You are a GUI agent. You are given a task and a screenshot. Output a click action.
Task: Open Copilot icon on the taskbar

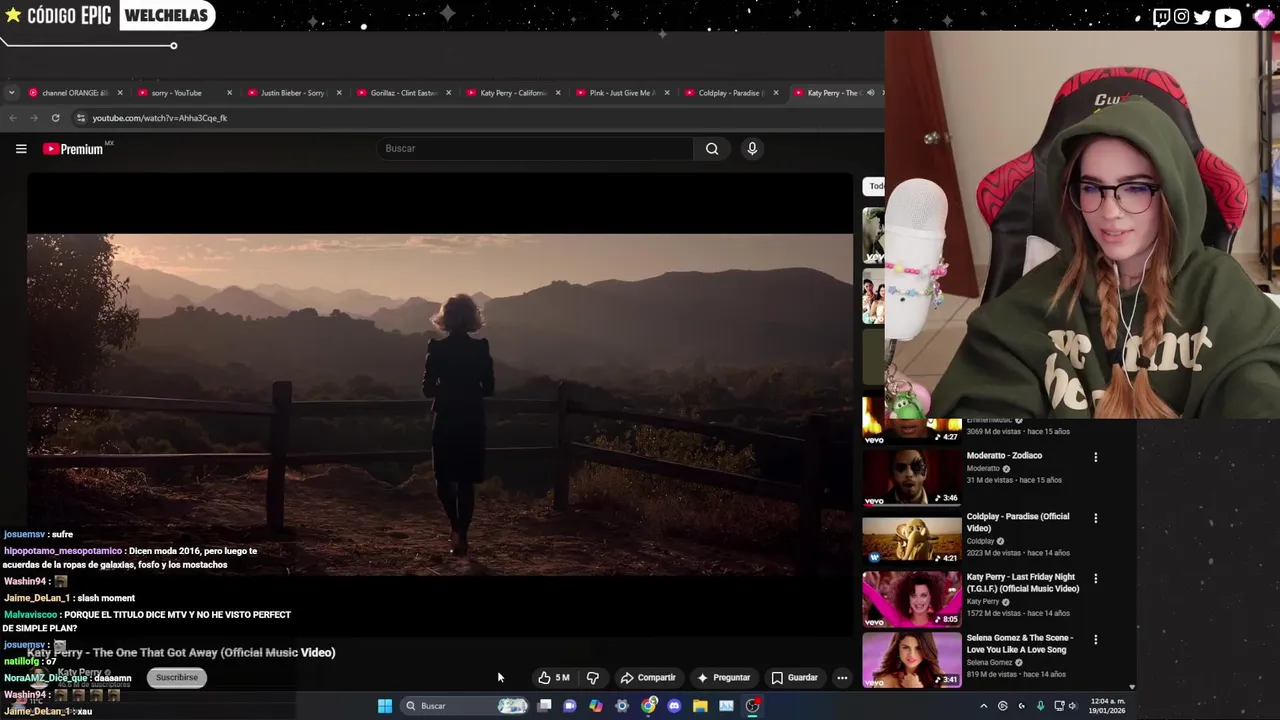(x=596, y=706)
